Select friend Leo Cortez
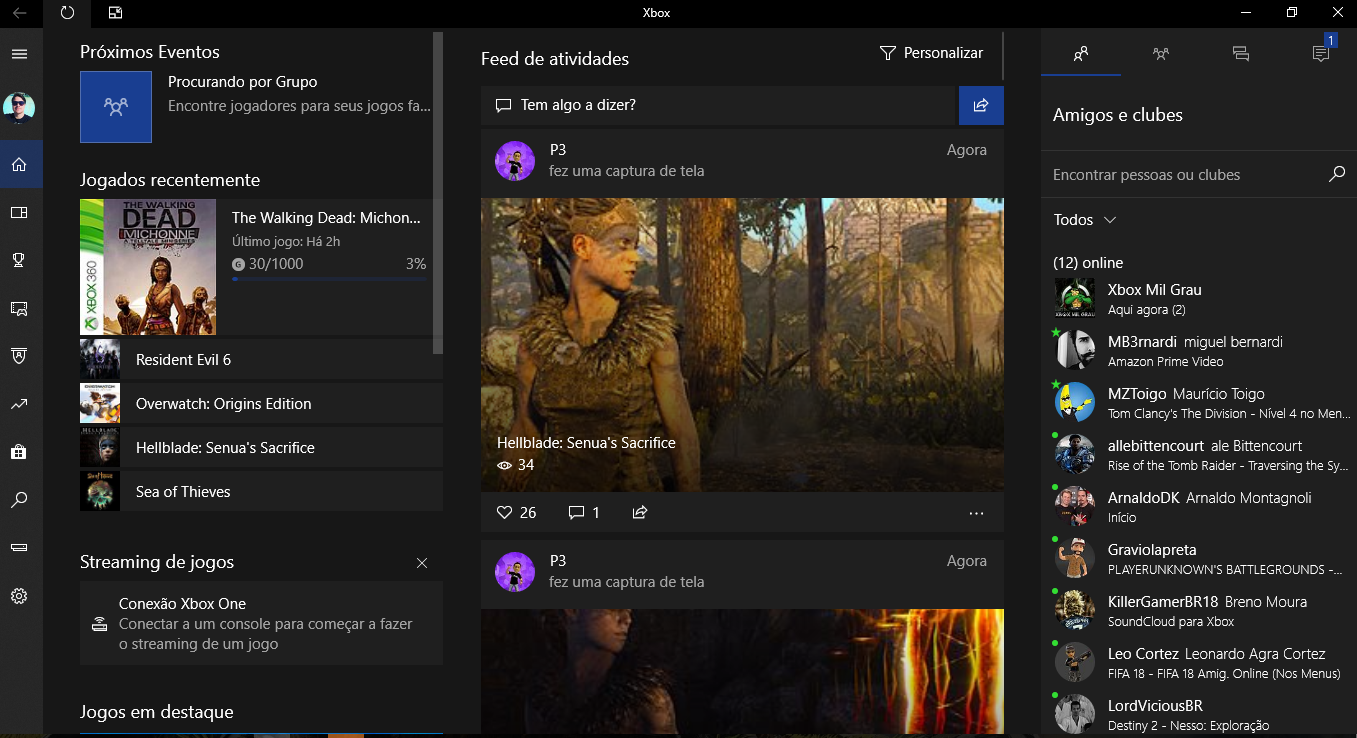The height and width of the screenshot is (738, 1357). click(x=1199, y=662)
